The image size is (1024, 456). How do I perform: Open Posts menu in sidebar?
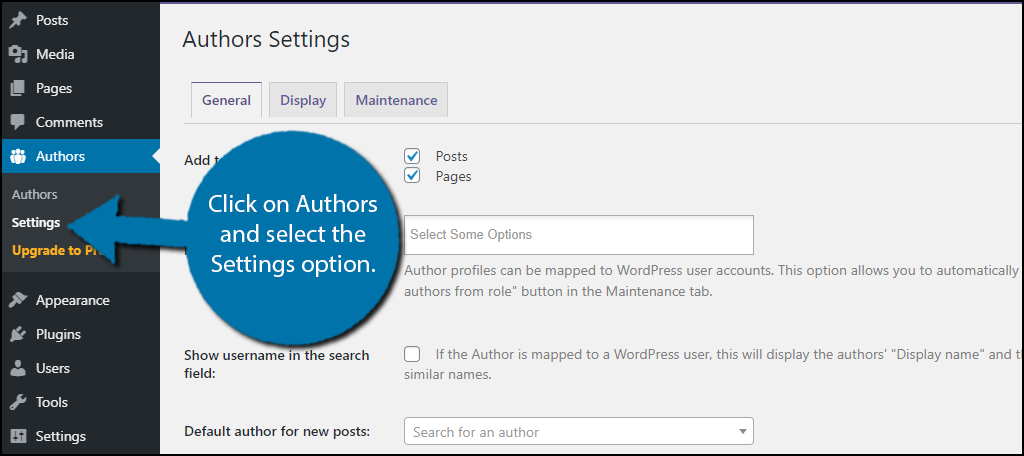(x=80, y=20)
